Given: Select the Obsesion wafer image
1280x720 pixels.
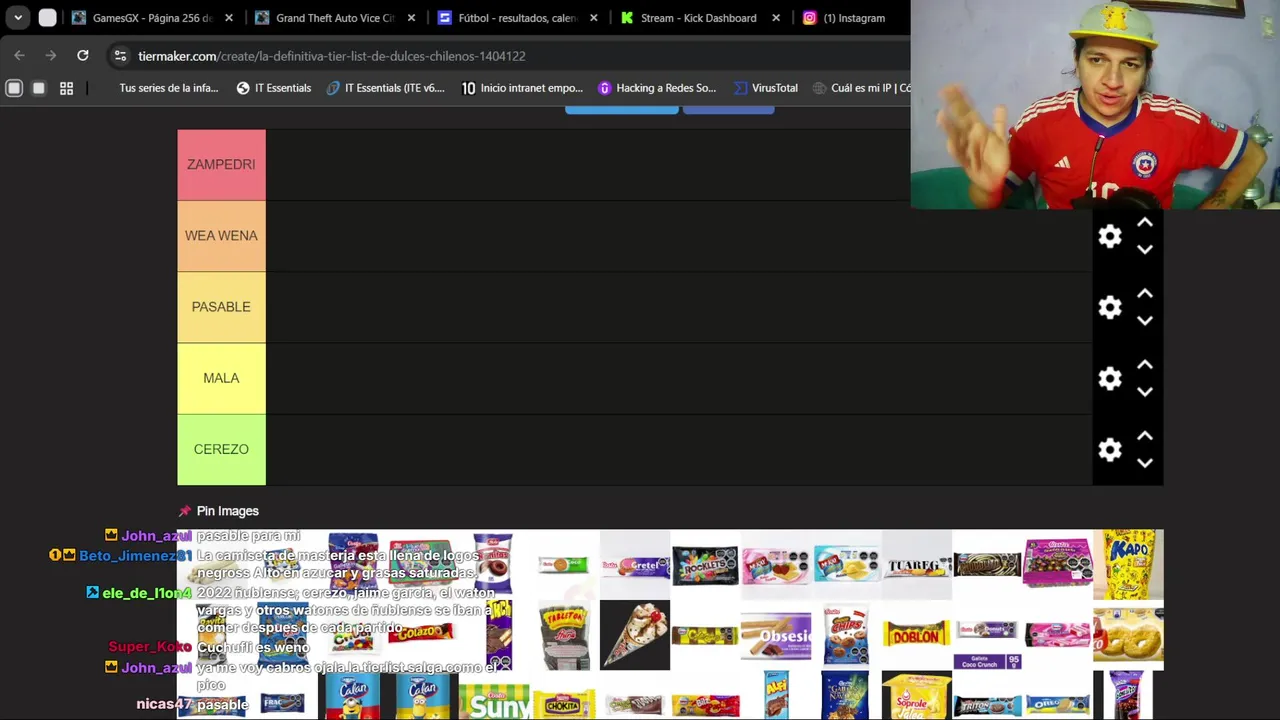Looking at the screenshot, I should point(776,635).
